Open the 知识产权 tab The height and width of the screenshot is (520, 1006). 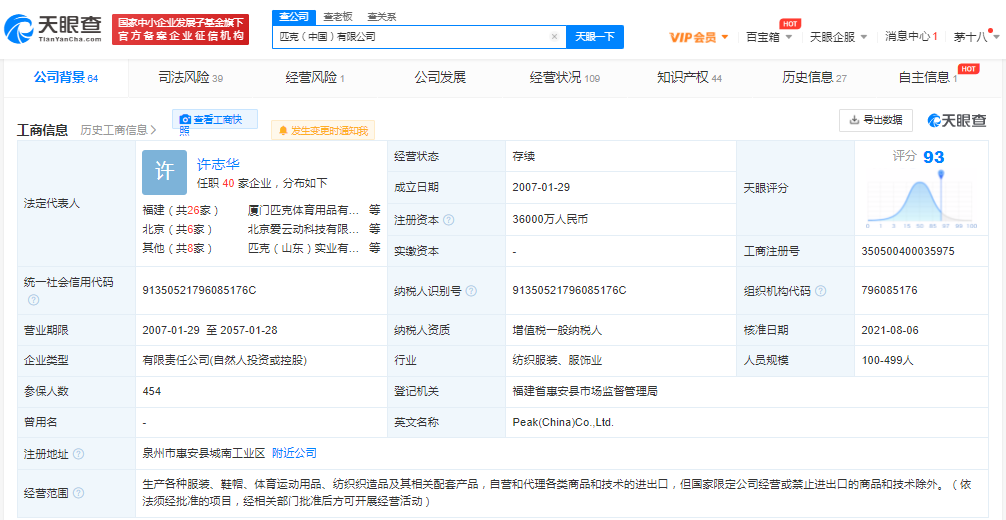point(689,78)
